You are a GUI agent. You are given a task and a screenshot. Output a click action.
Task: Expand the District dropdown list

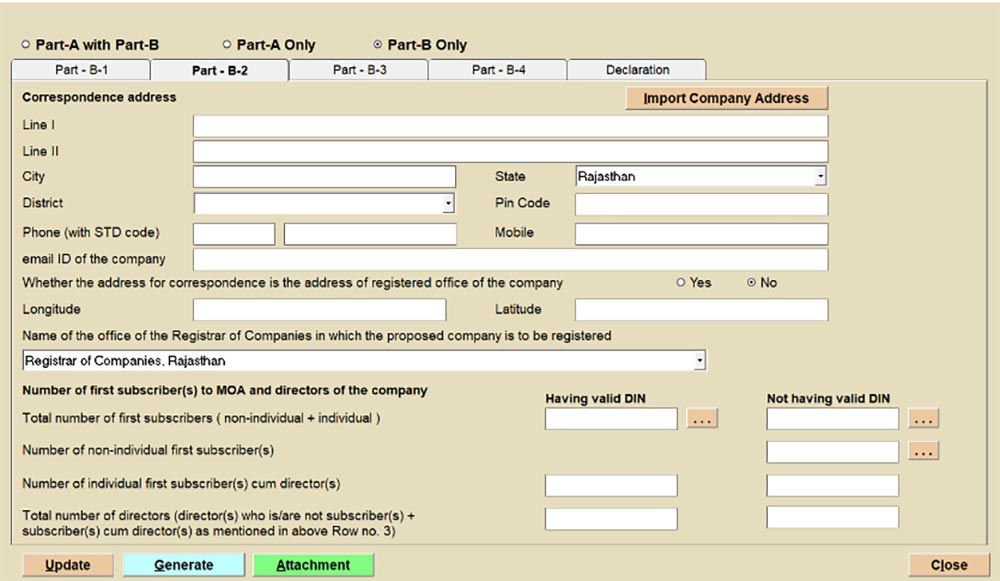click(x=448, y=204)
